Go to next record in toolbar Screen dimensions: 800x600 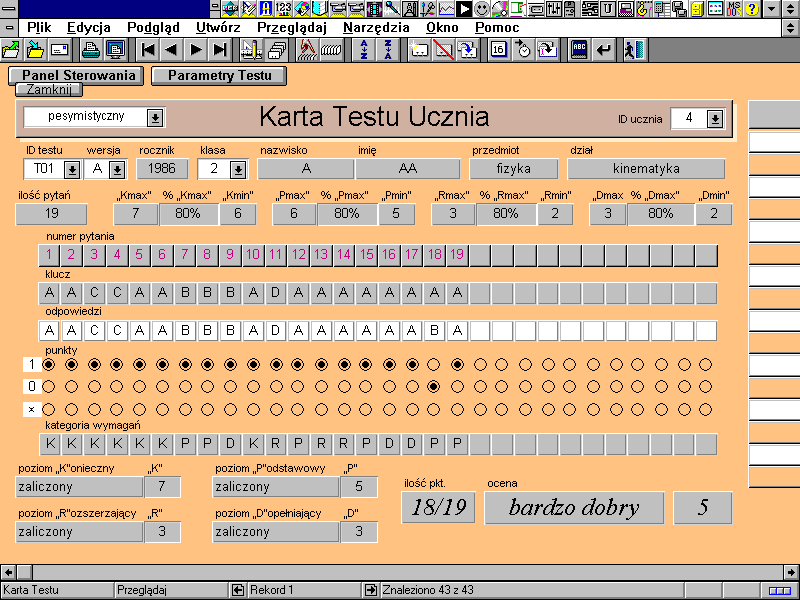[x=196, y=49]
